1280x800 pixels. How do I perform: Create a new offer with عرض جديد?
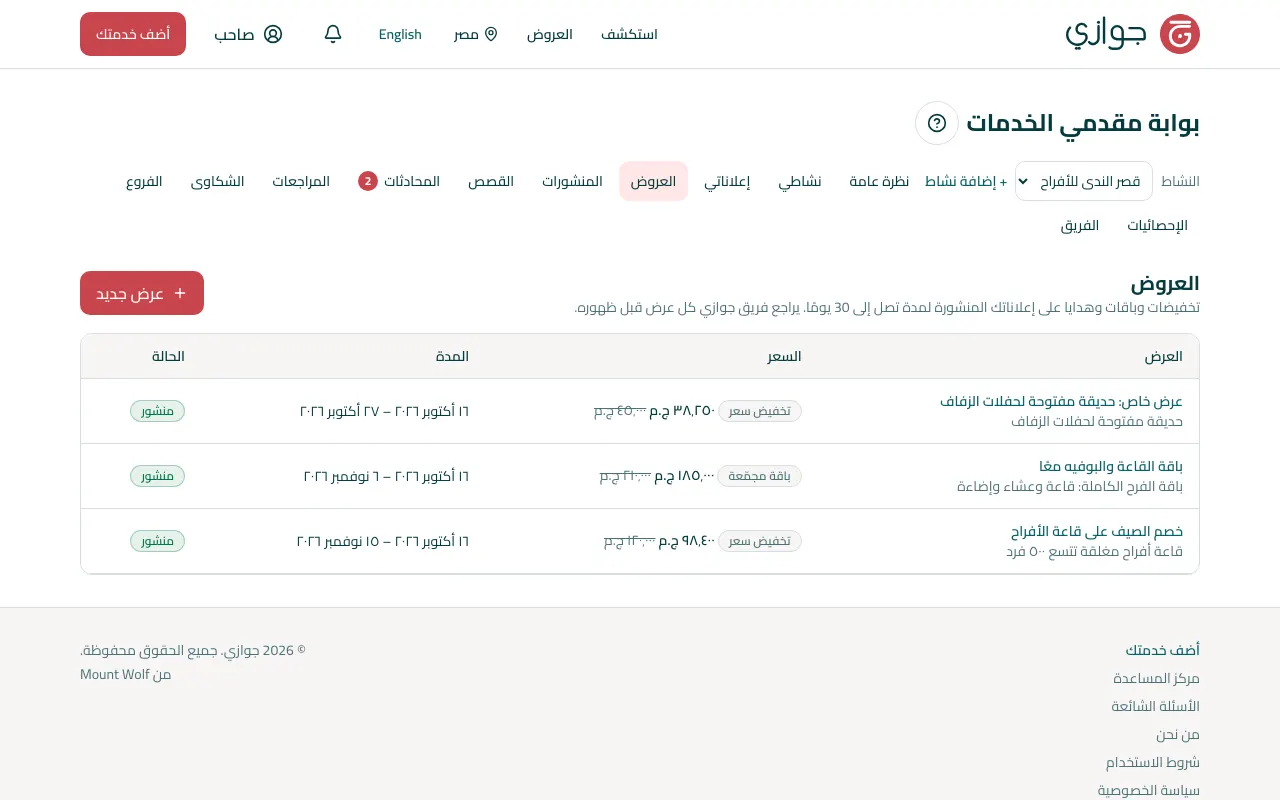pos(142,293)
